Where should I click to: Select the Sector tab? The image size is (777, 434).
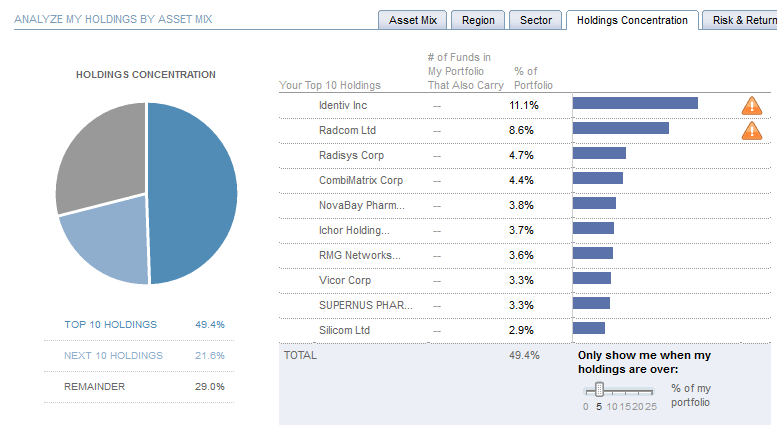tap(536, 20)
